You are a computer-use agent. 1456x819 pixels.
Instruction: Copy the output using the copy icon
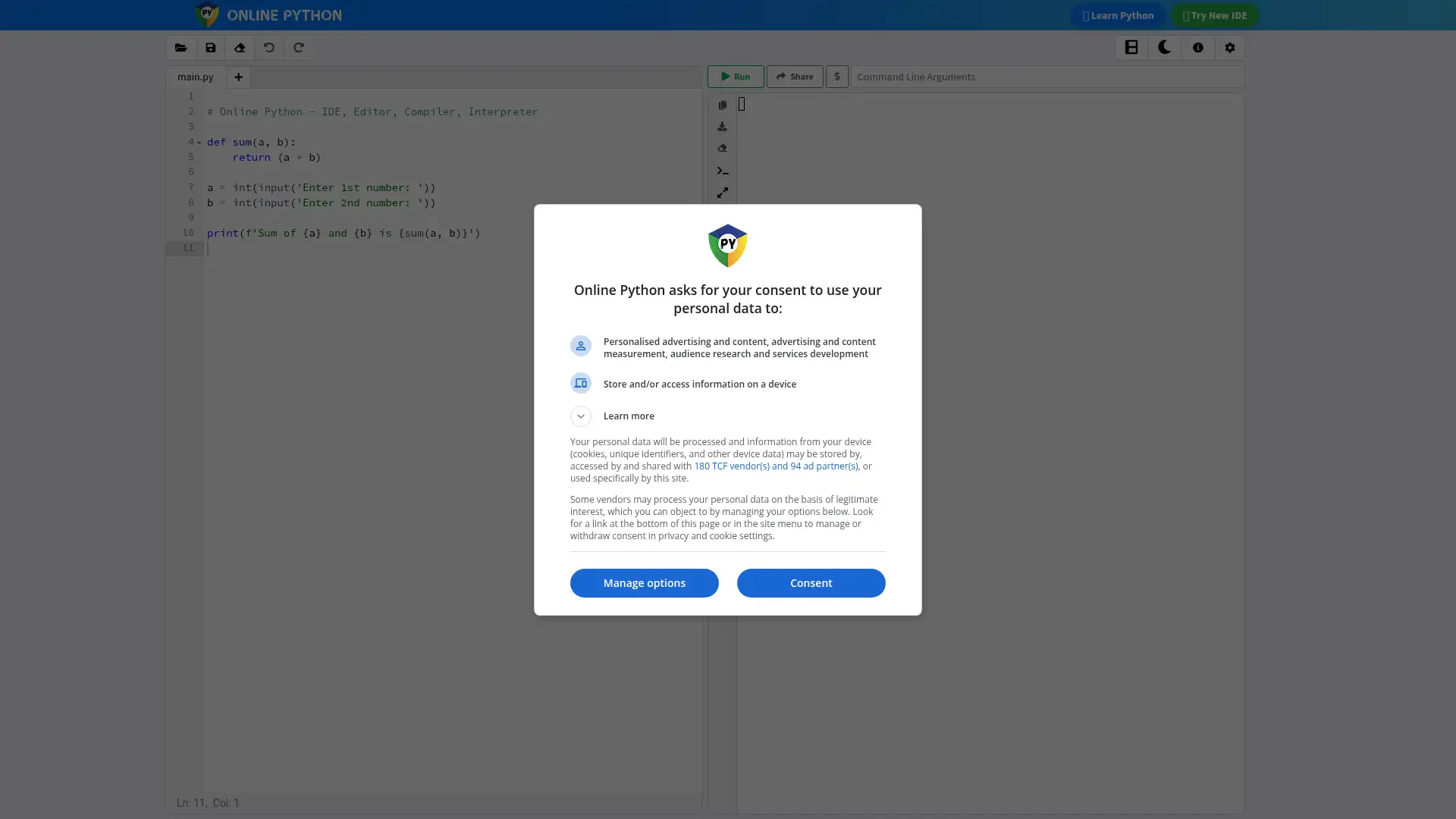click(723, 105)
